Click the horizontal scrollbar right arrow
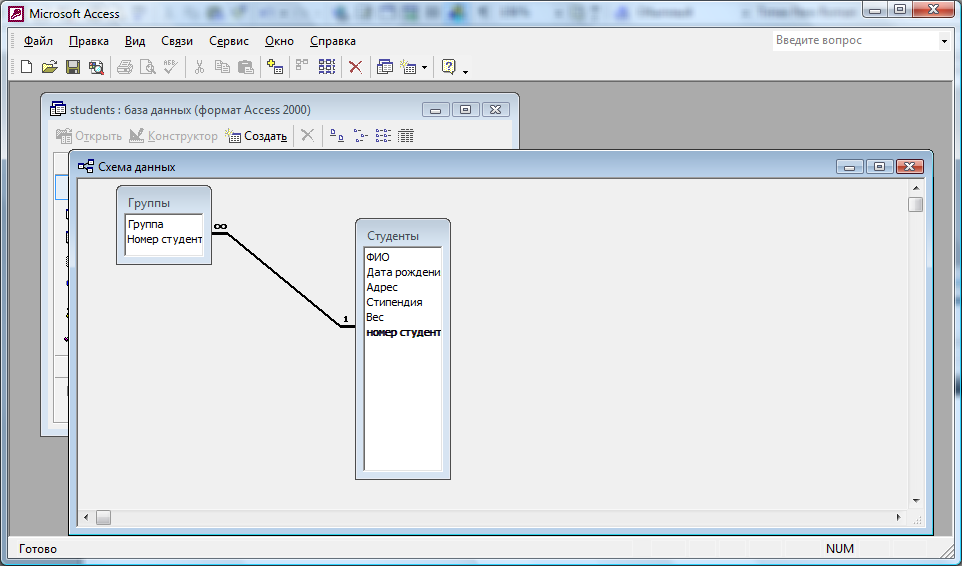 tap(899, 518)
